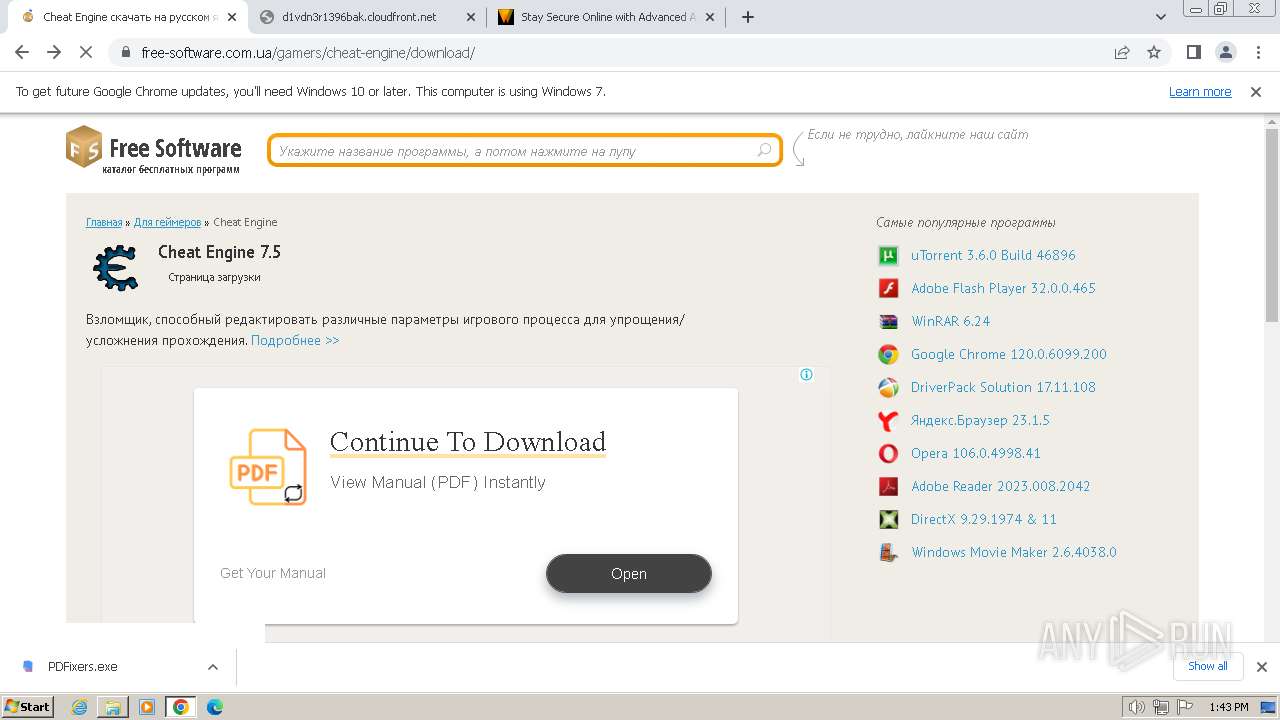Click the Adobe Flash Player red icon
The image size is (1280, 720).
click(x=888, y=288)
